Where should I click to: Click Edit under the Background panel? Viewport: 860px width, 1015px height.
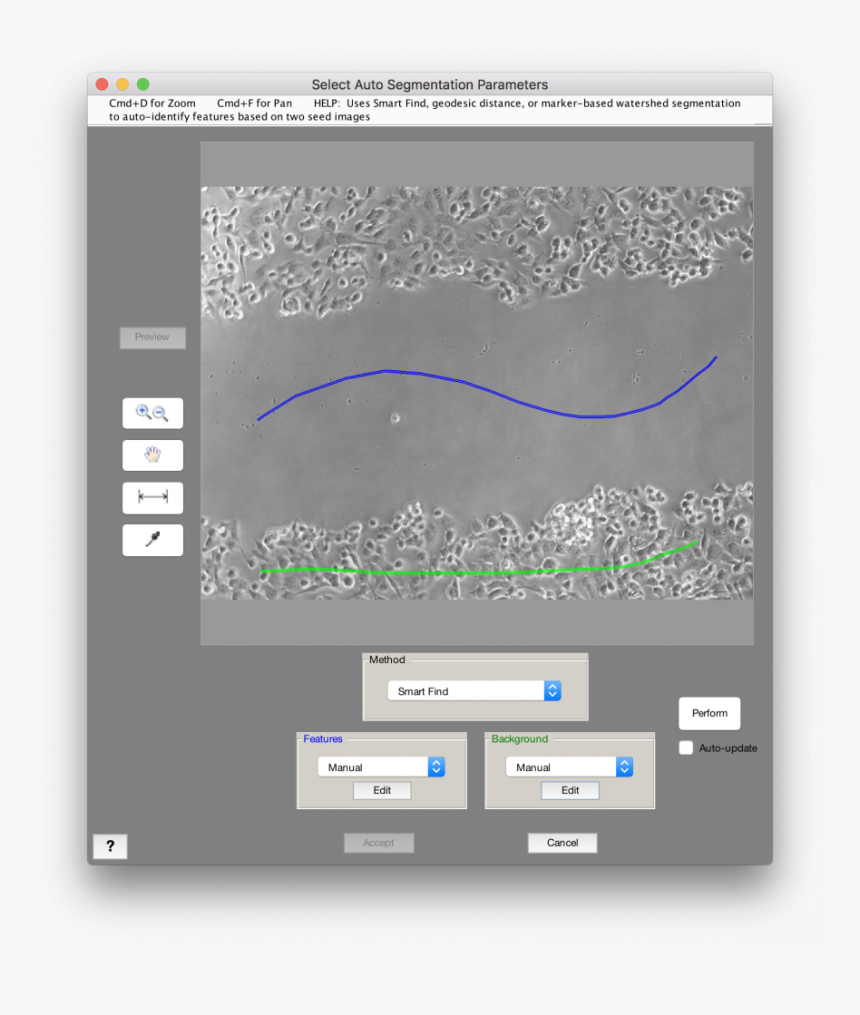pyautogui.click(x=569, y=790)
